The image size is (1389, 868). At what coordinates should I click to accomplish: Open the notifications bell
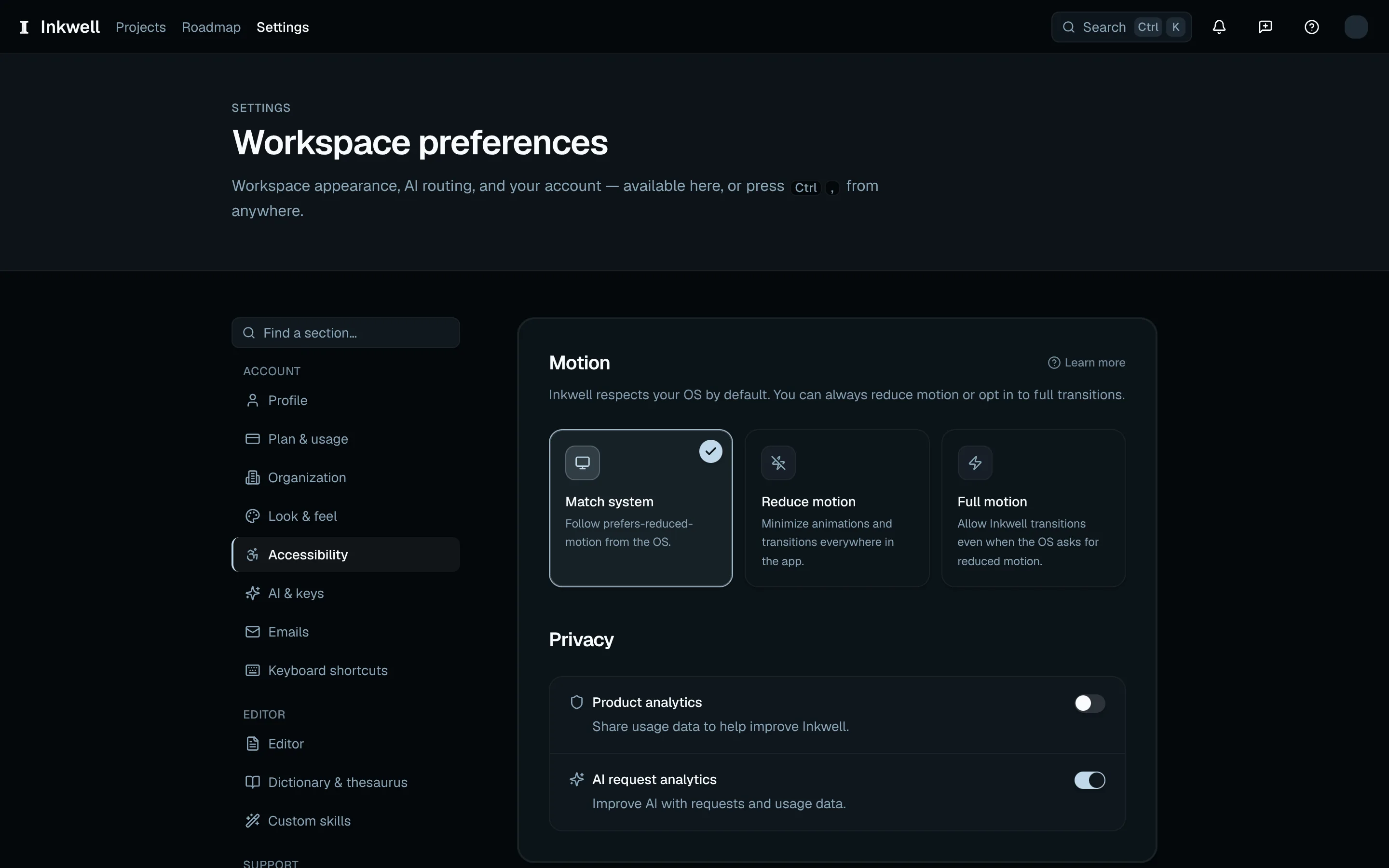(x=1219, y=27)
